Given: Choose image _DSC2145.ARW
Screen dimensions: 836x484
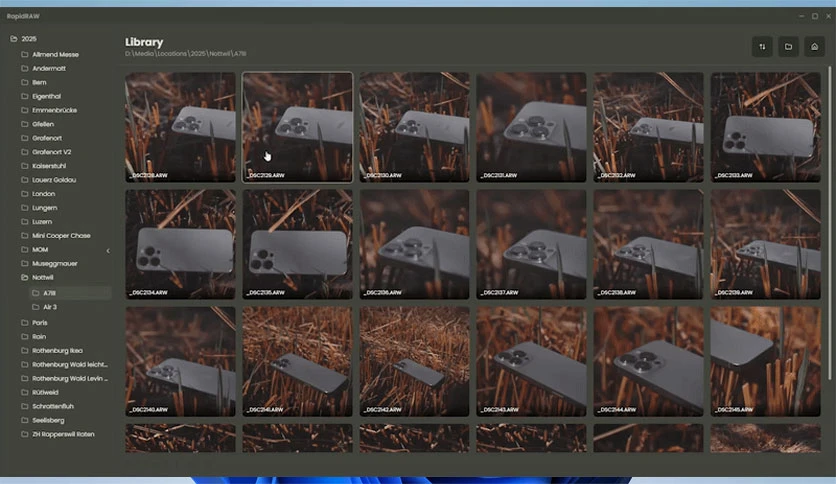Looking at the screenshot, I should tap(766, 361).
